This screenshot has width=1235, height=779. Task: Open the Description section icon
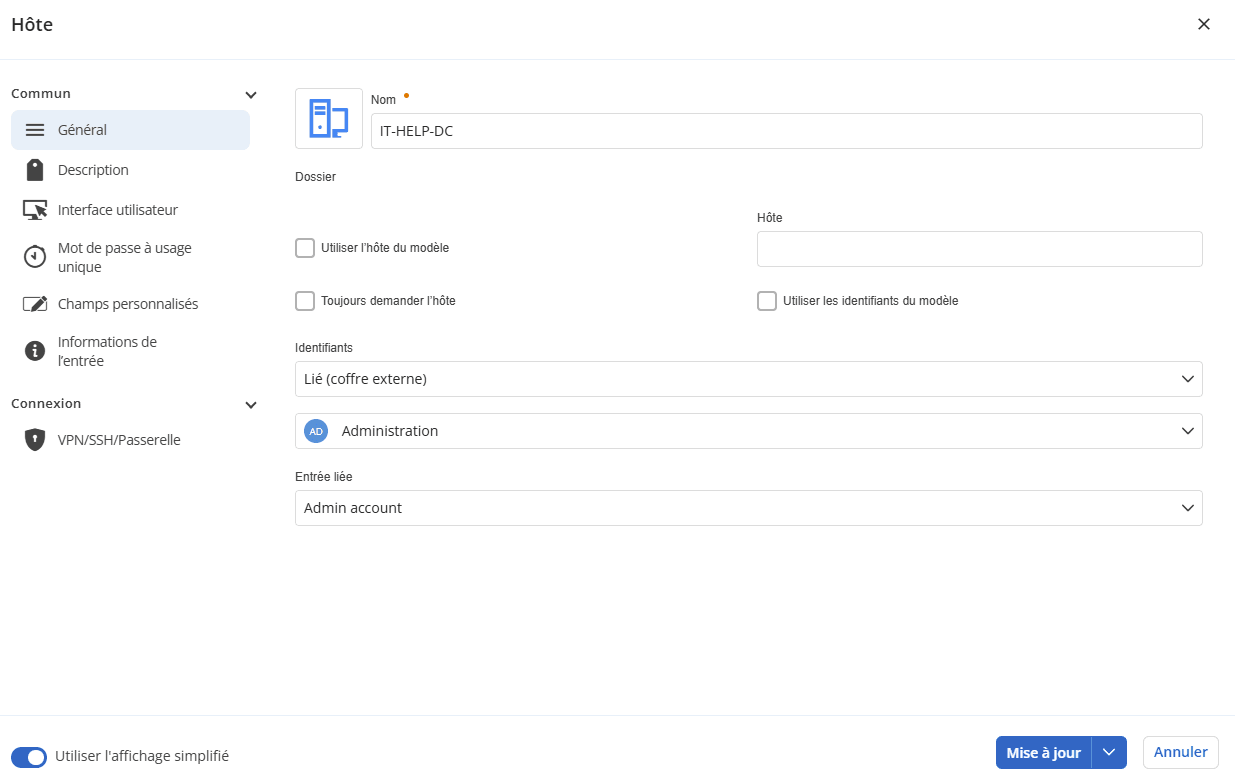[x=35, y=170]
